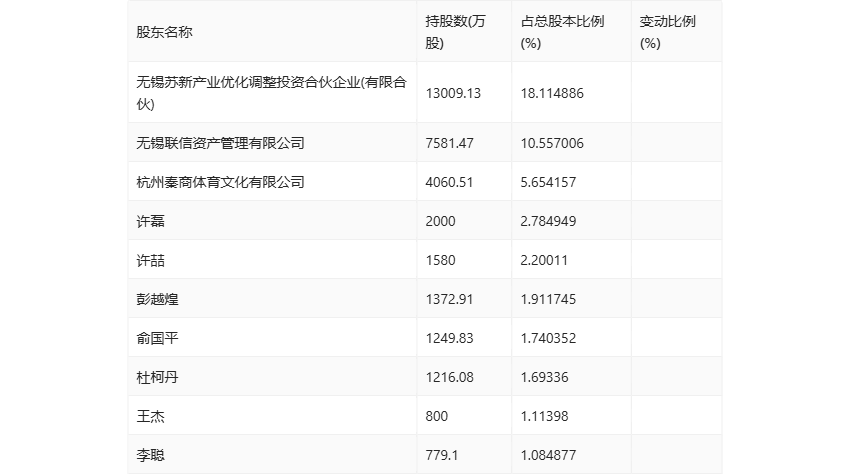Click share count 1372.91

point(449,299)
